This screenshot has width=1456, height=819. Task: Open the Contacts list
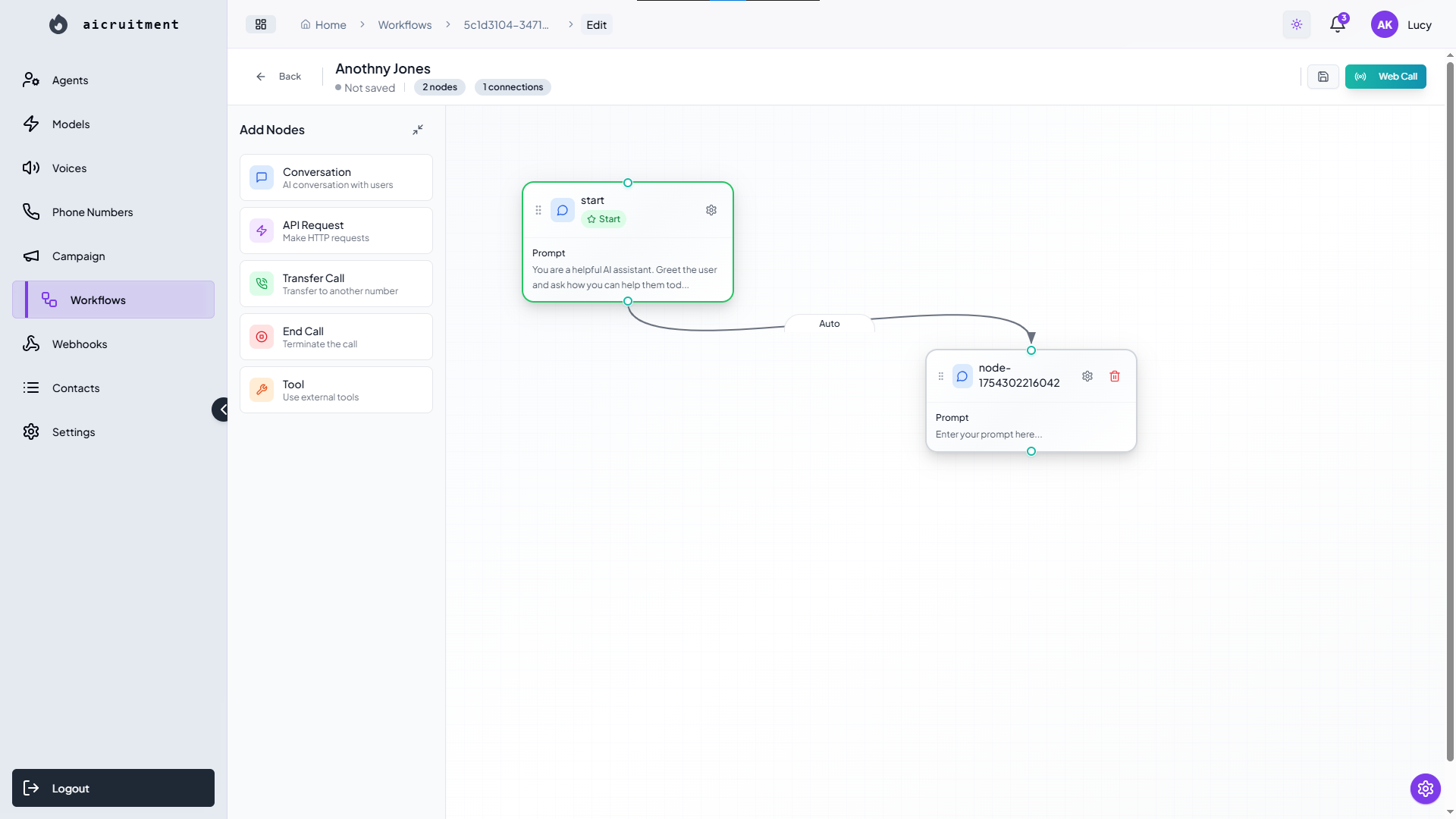click(113, 388)
